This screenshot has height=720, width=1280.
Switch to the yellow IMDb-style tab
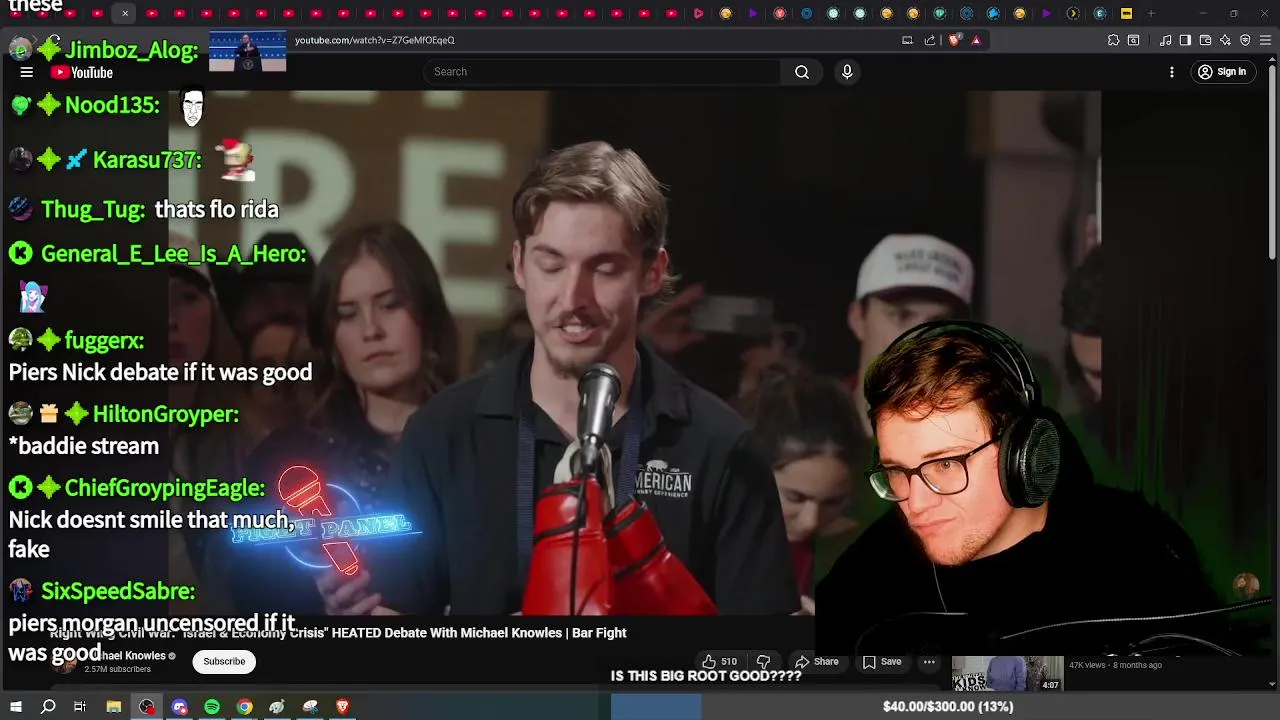tap(1126, 13)
